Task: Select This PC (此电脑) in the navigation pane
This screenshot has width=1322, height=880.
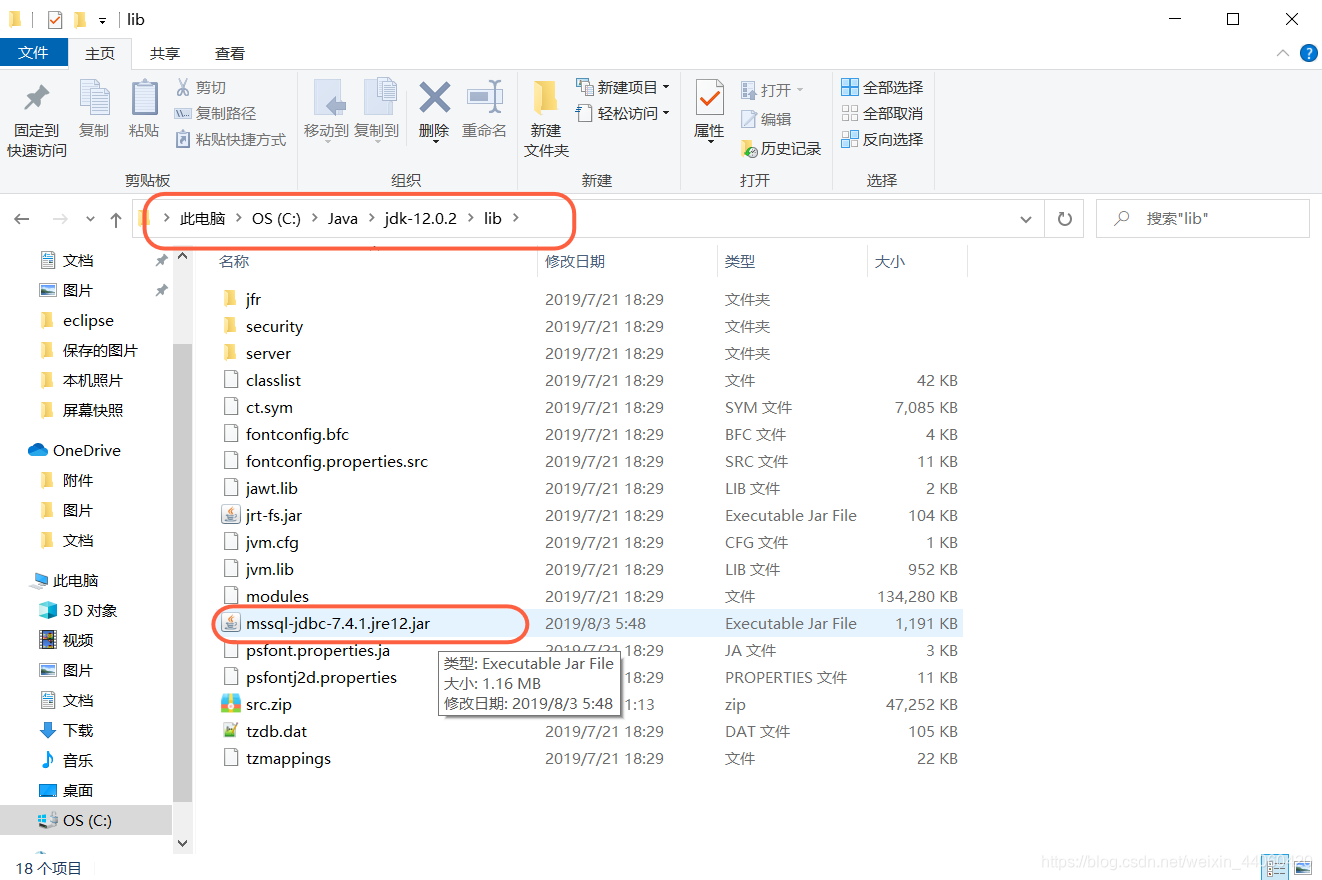Action: click(x=76, y=581)
